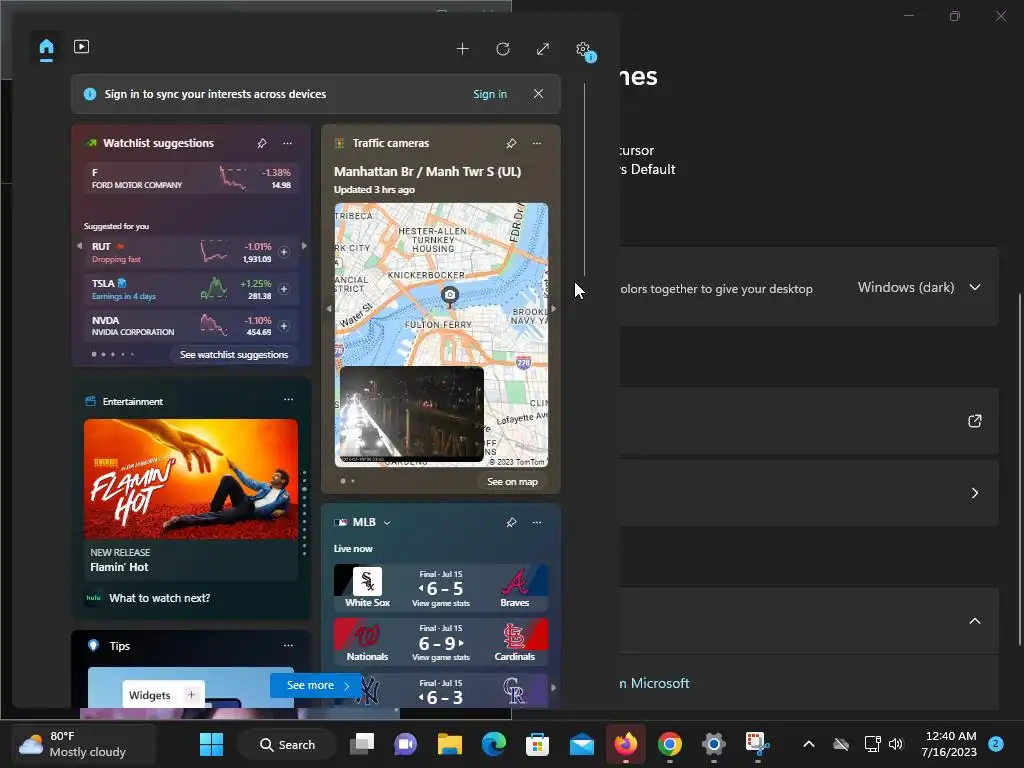Viewport: 1024px width, 768px height.
Task: Switch to Settings app on taskbar
Action: coord(714,744)
